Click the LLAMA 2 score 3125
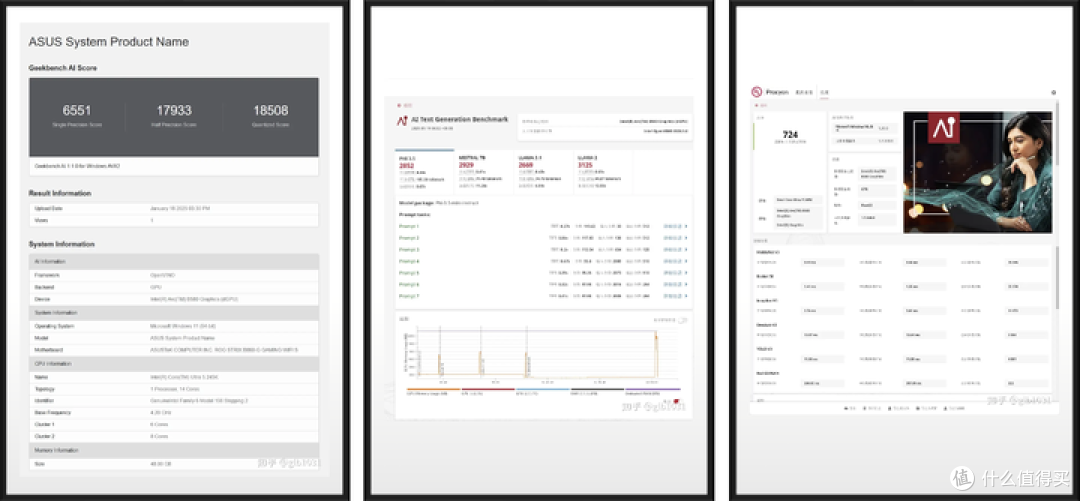This screenshot has width=1080, height=501. click(585, 165)
